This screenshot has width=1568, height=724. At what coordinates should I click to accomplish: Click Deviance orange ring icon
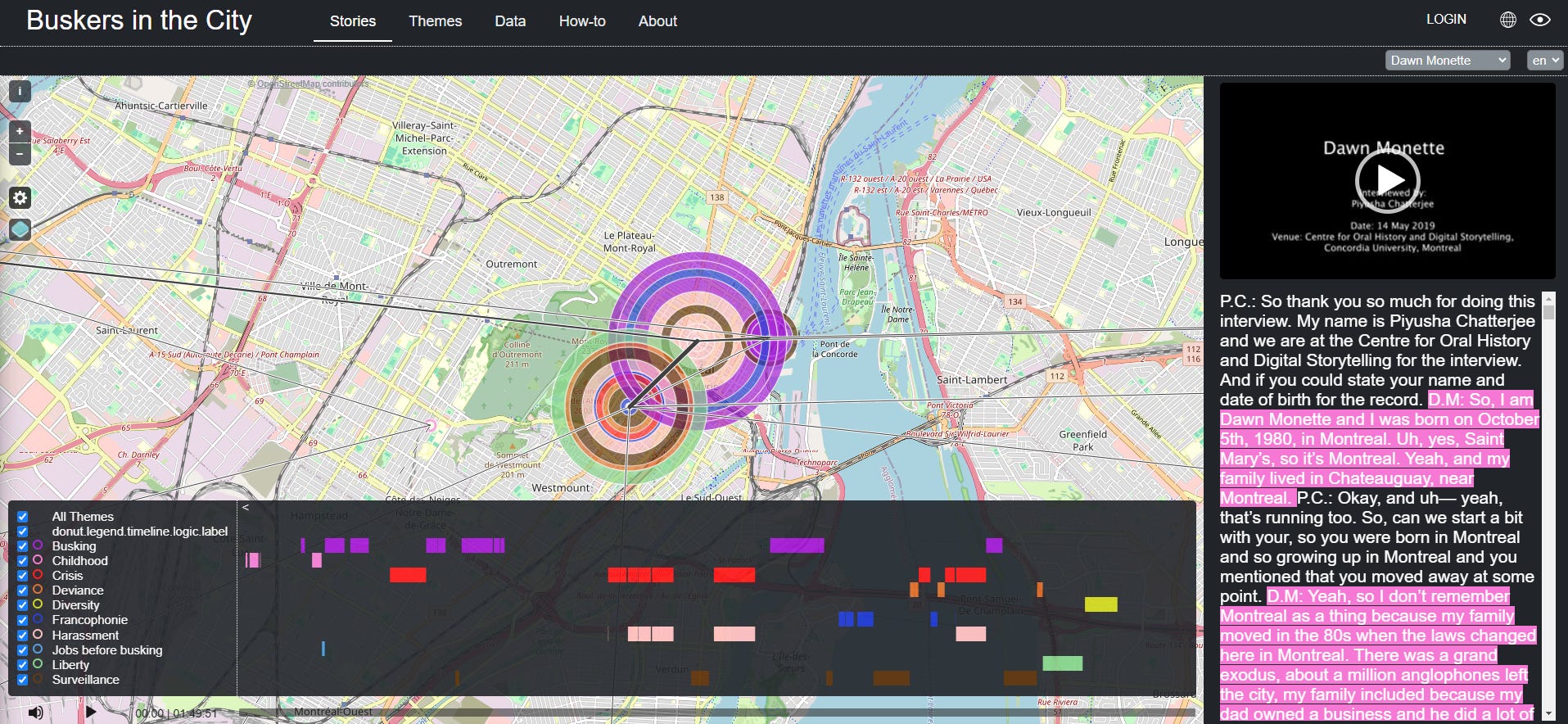click(x=38, y=590)
